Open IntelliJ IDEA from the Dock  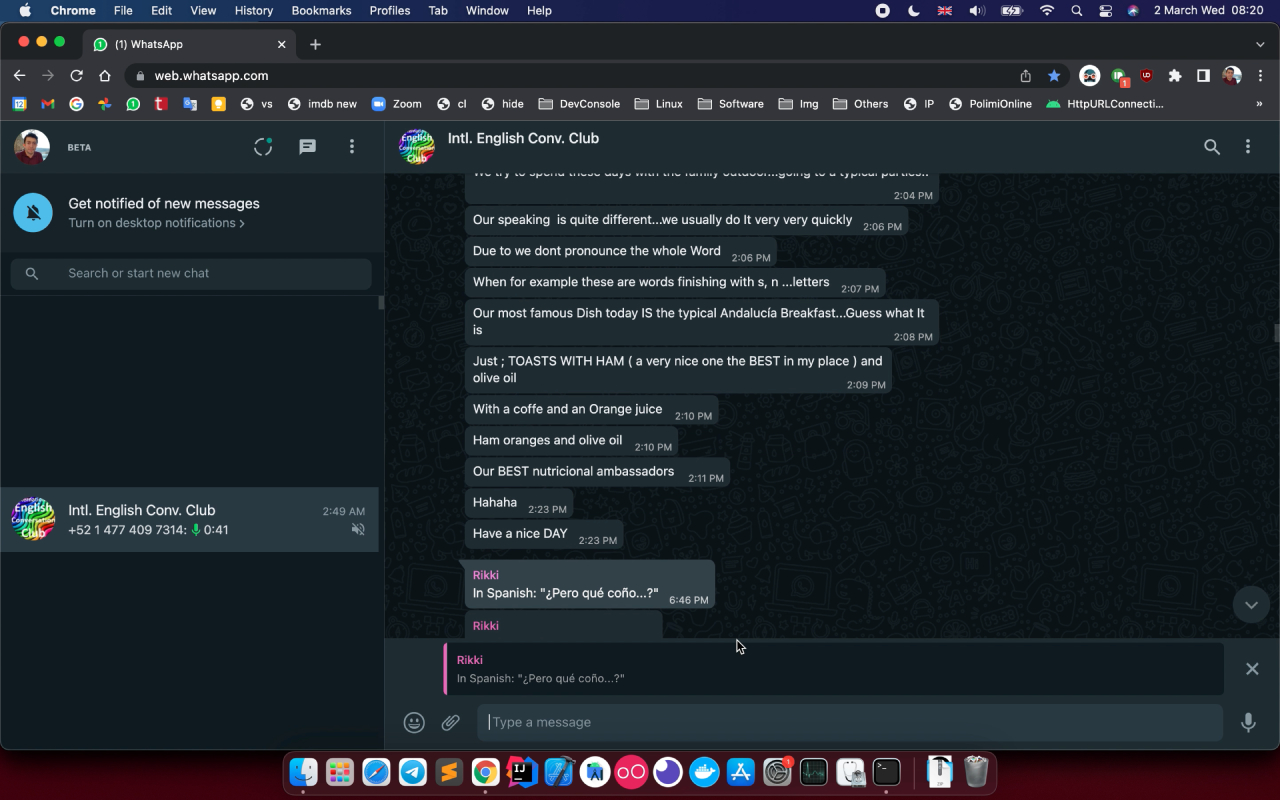(x=522, y=772)
